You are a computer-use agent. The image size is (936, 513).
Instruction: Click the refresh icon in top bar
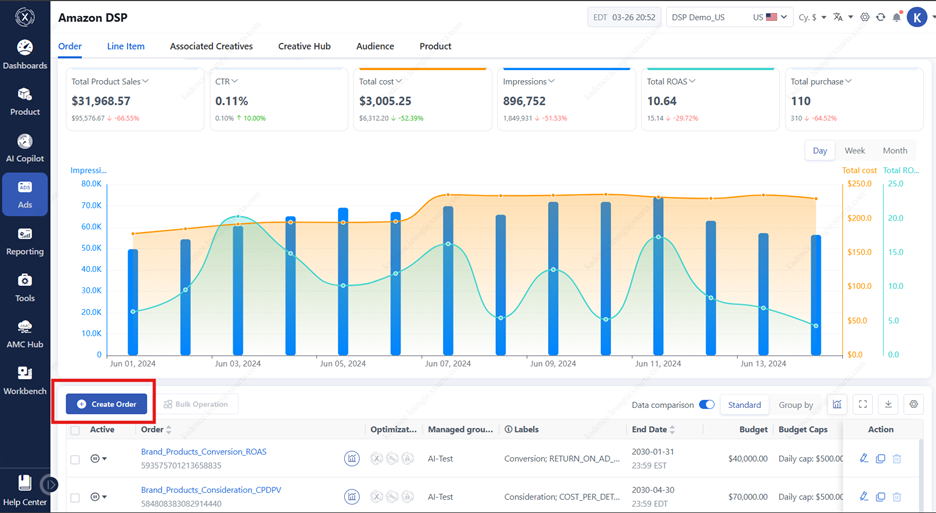pyautogui.click(x=880, y=17)
